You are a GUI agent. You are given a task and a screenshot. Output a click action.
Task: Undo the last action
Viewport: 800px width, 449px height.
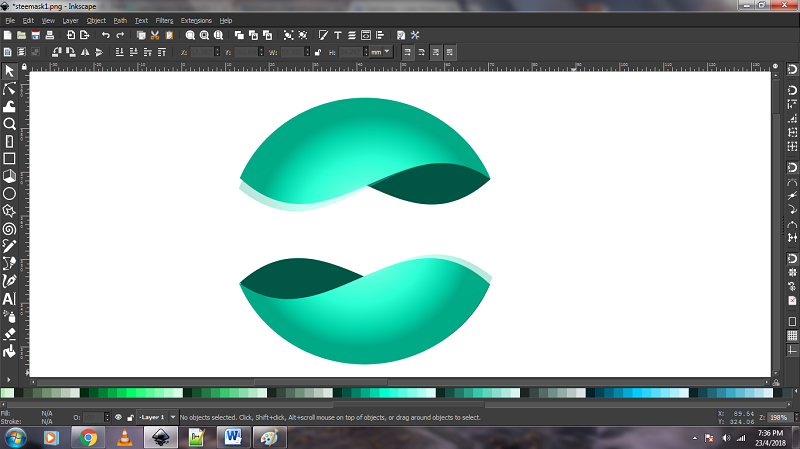106,35
